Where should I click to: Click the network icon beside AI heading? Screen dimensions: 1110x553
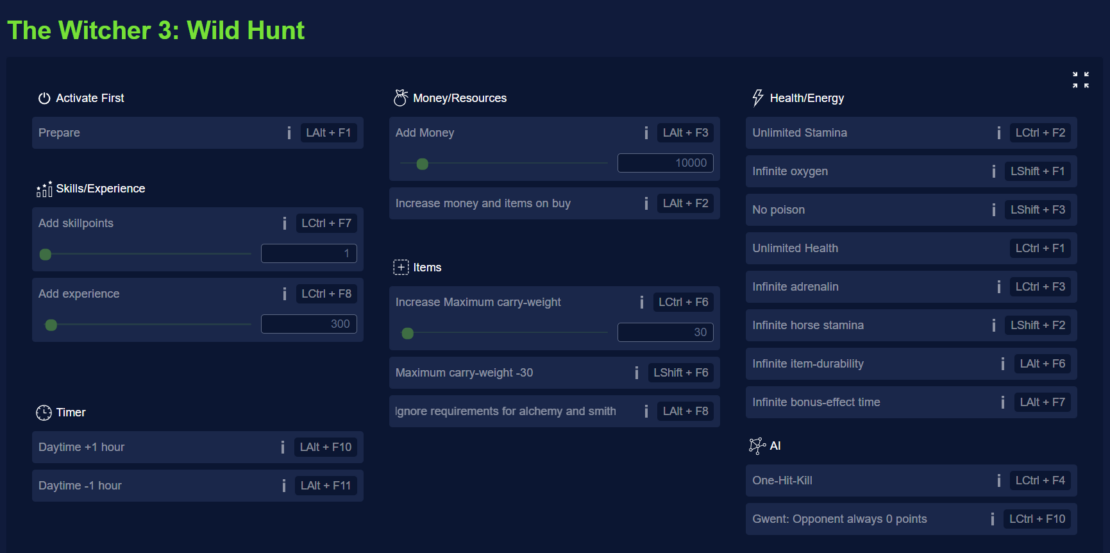tap(757, 446)
